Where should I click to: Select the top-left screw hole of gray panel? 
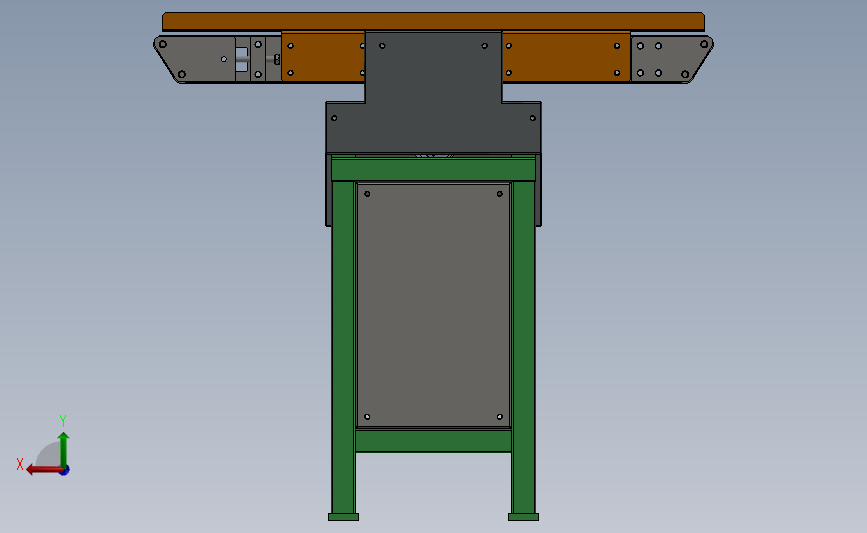[x=367, y=194]
